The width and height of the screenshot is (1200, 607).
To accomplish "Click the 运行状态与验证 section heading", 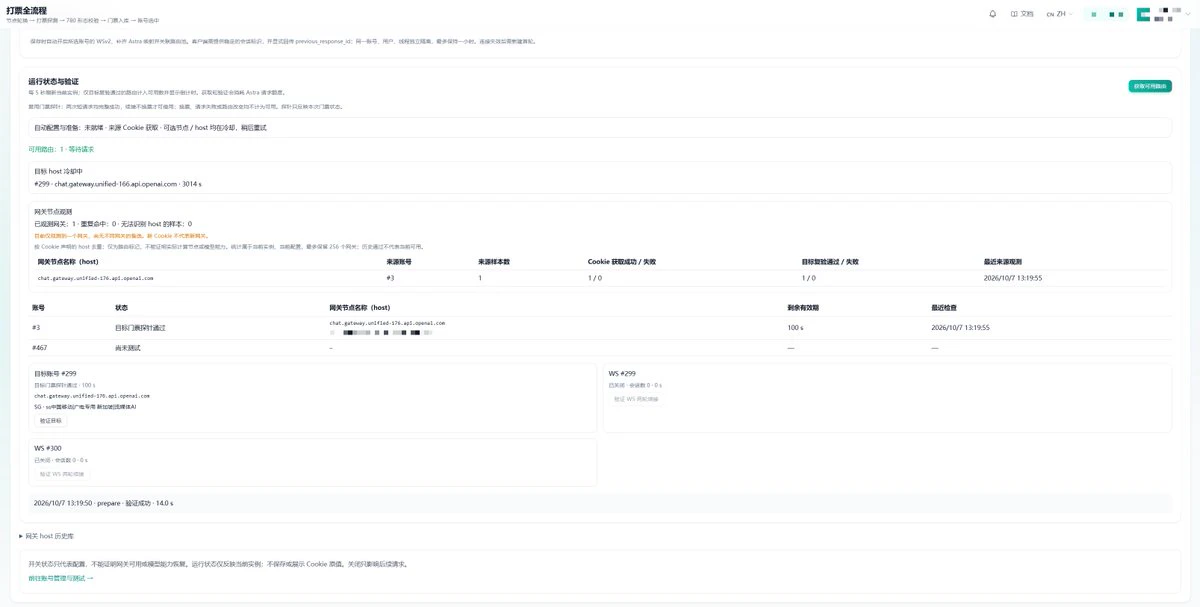I will [54, 81].
